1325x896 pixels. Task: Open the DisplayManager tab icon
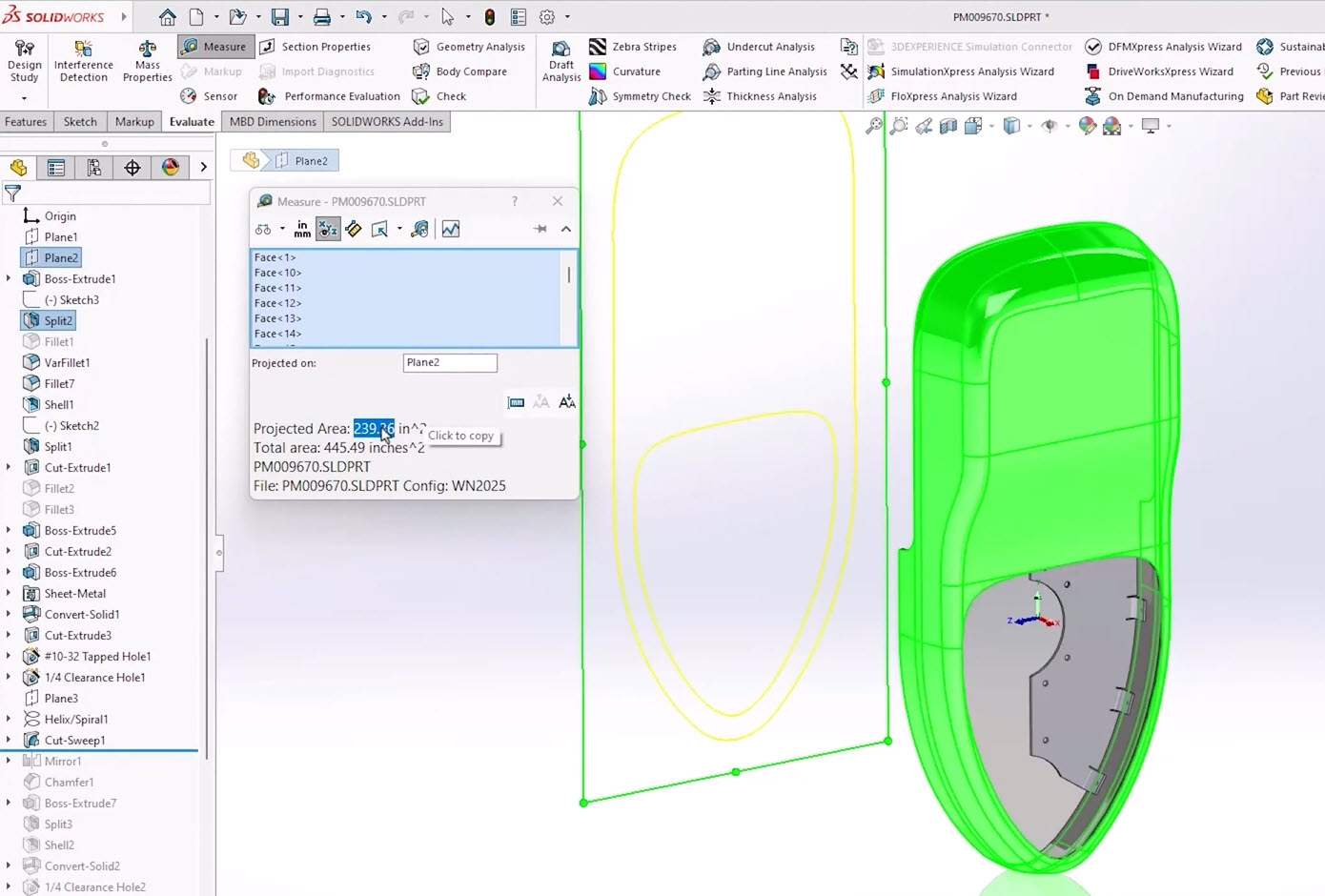pyautogui.click(x=171, y=168)
